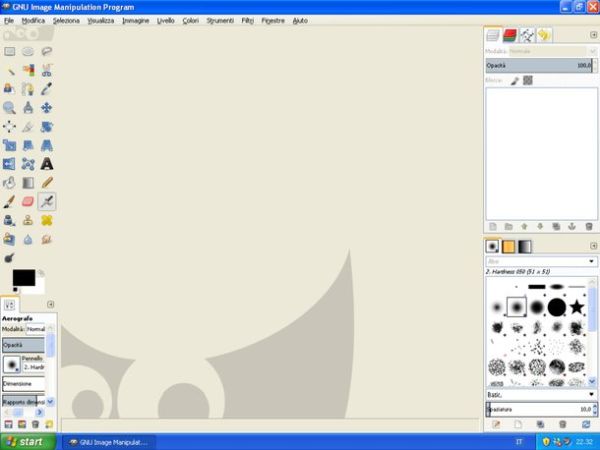Viewport: 600px width, 450px height.
Task: Select the Free Select lasso tool
Action: [47, 51]
